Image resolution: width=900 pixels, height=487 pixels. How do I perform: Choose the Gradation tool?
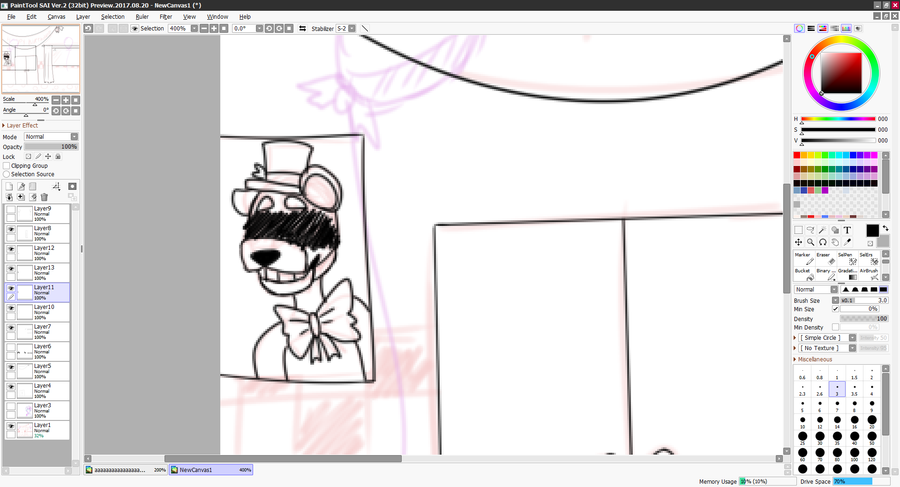tap(847, 274)
